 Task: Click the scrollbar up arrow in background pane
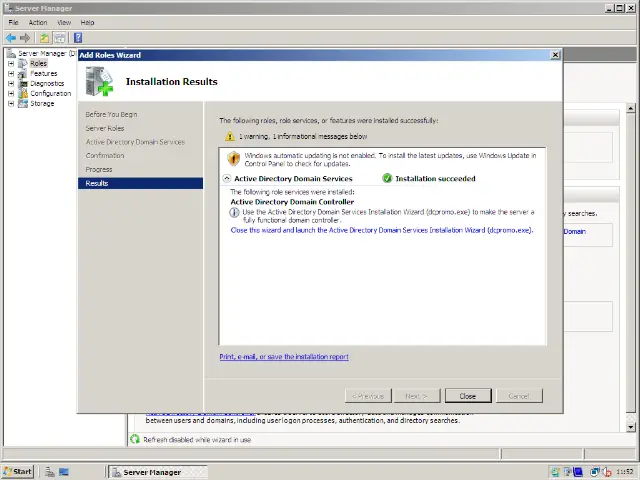[631, 108]
